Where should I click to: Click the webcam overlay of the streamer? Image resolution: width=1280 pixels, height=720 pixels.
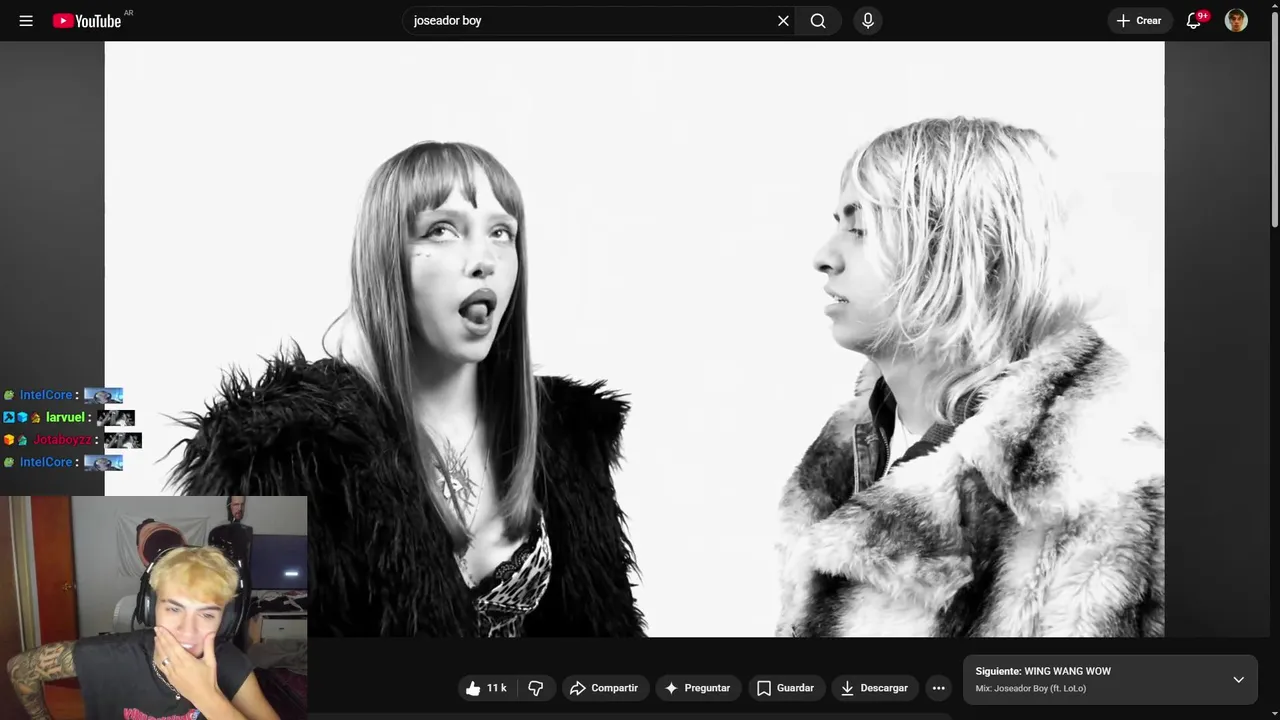pos(153,608)
